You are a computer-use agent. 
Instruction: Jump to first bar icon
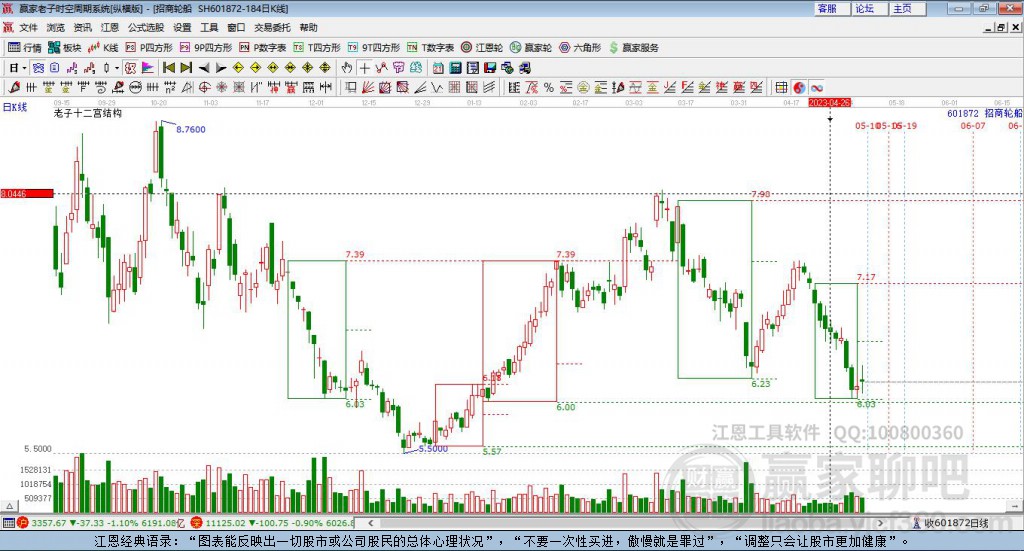[168, 68]
